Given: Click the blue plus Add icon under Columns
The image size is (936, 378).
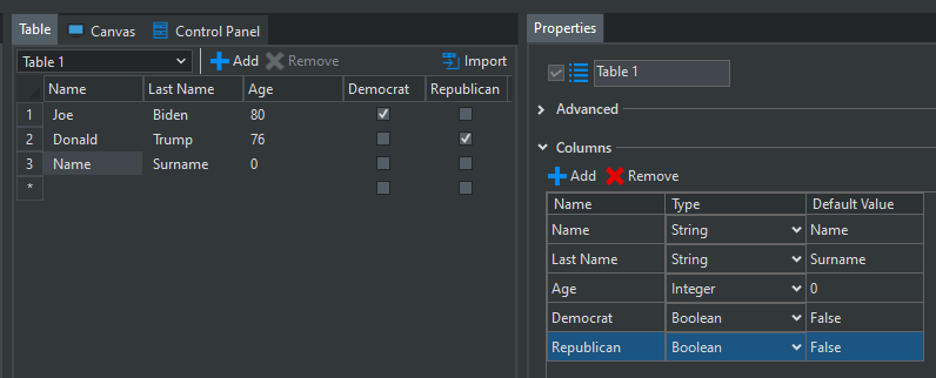Looking at the screenshot, I should coord(557,176).
